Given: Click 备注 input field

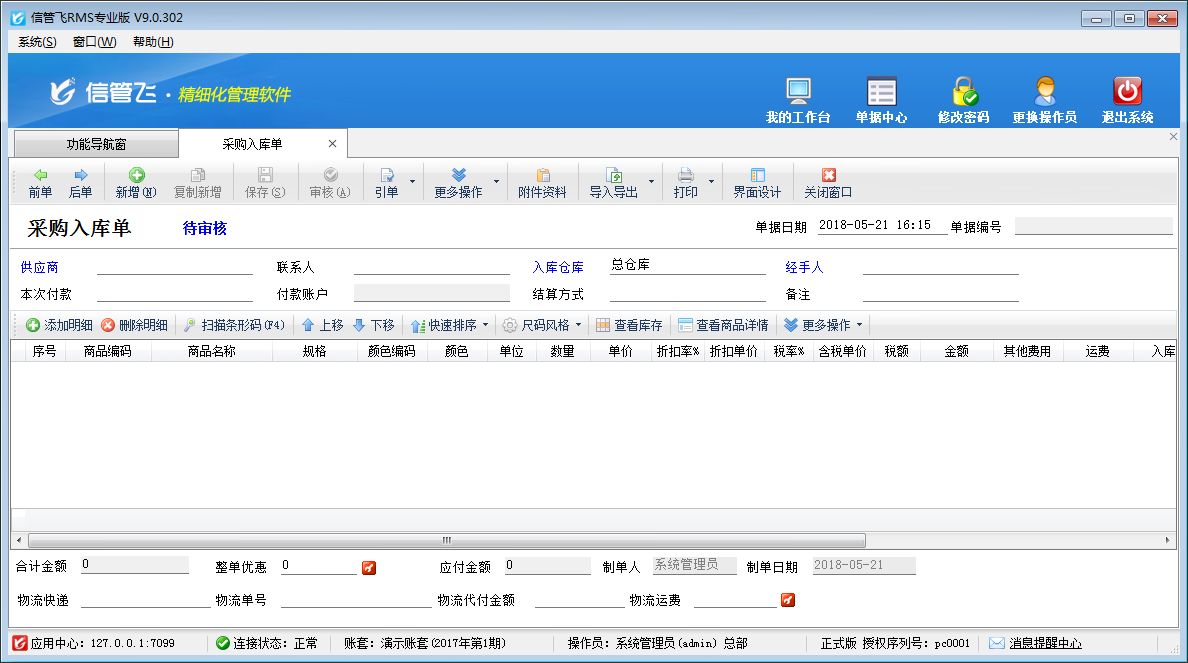Looking at the screenshot, I should [941, 293].
